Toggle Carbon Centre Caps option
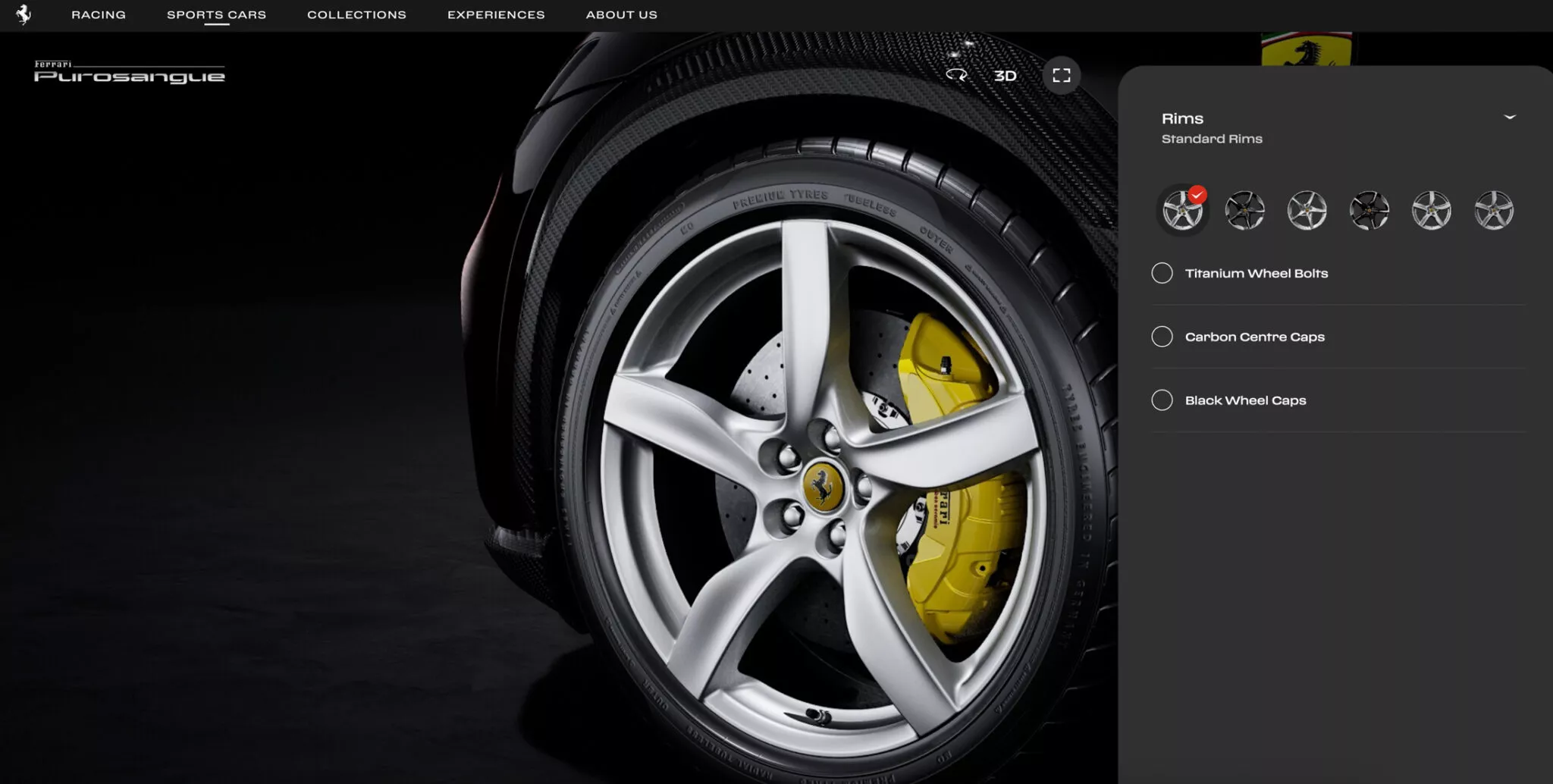Screen dimensions: 1553x784 [x=1162, y=337]
